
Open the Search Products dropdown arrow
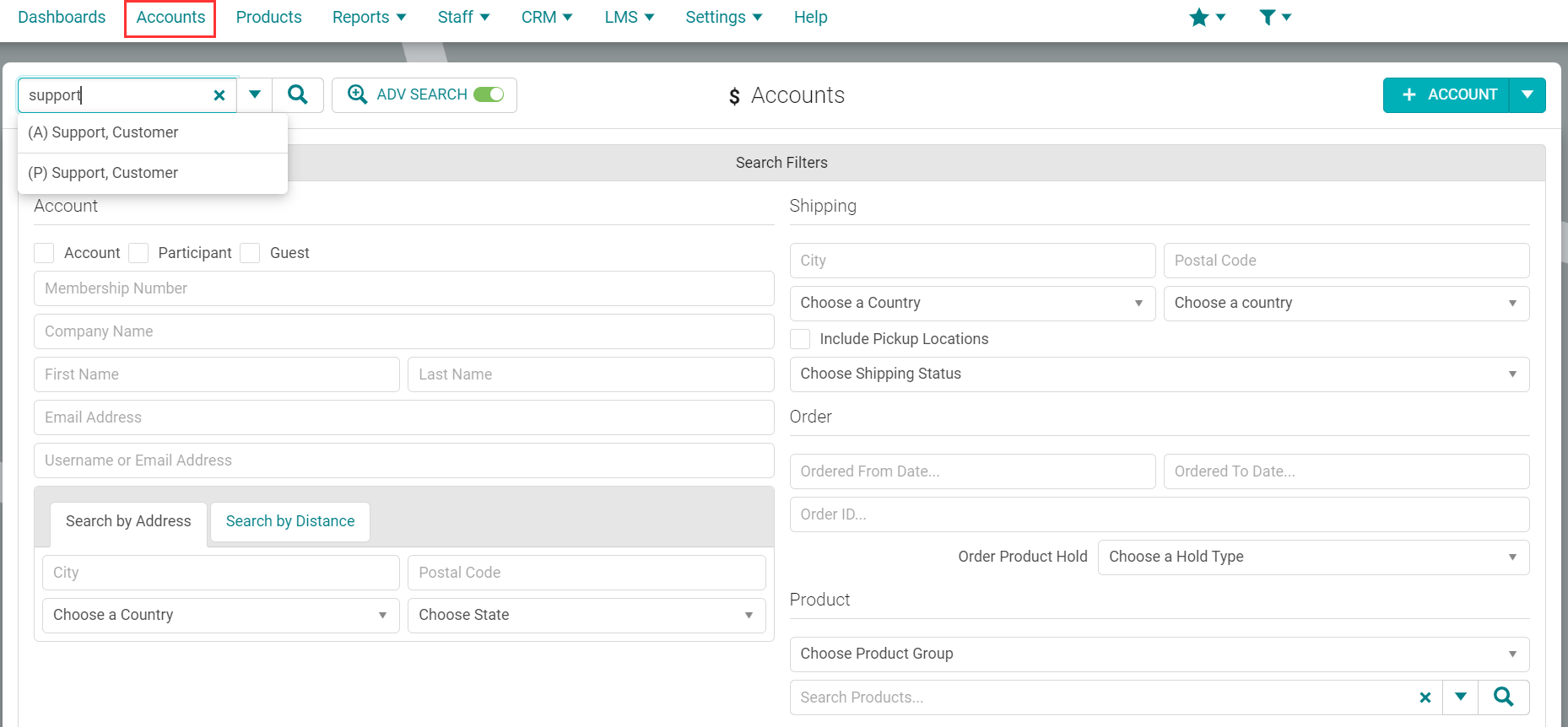point(1461,697)
